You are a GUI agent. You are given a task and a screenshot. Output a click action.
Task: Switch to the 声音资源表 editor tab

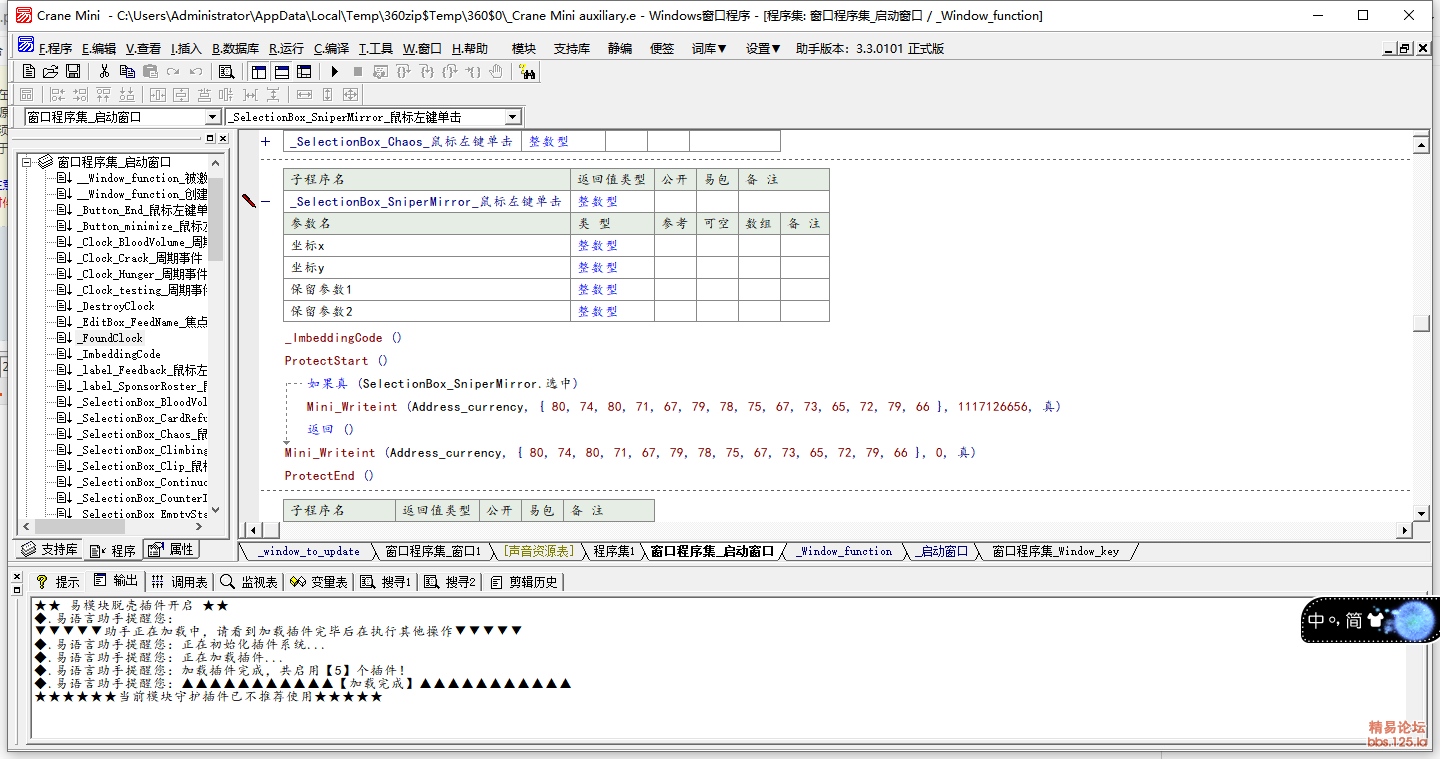coord(538,551)
